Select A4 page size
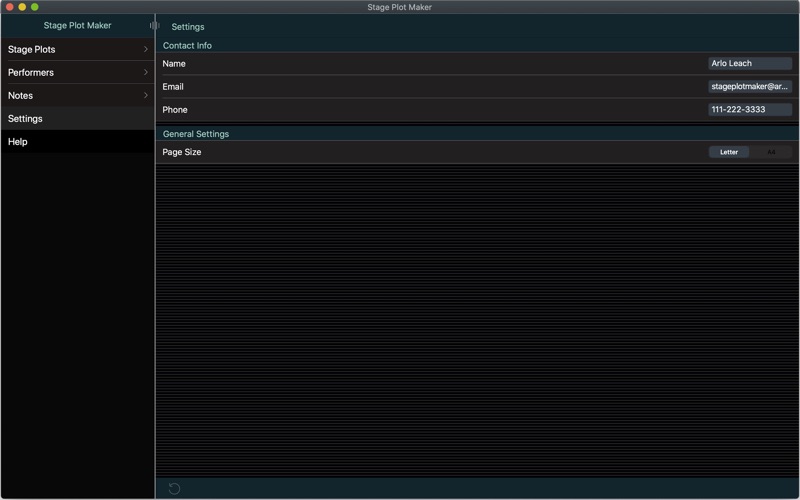Screen dimensions: 800x500 click(771, 152)
